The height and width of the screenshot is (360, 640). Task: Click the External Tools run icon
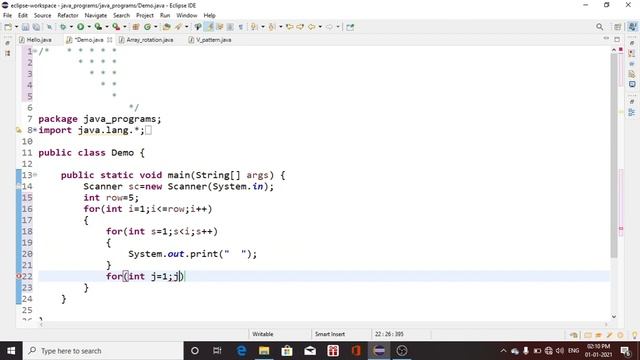point(116,27)
